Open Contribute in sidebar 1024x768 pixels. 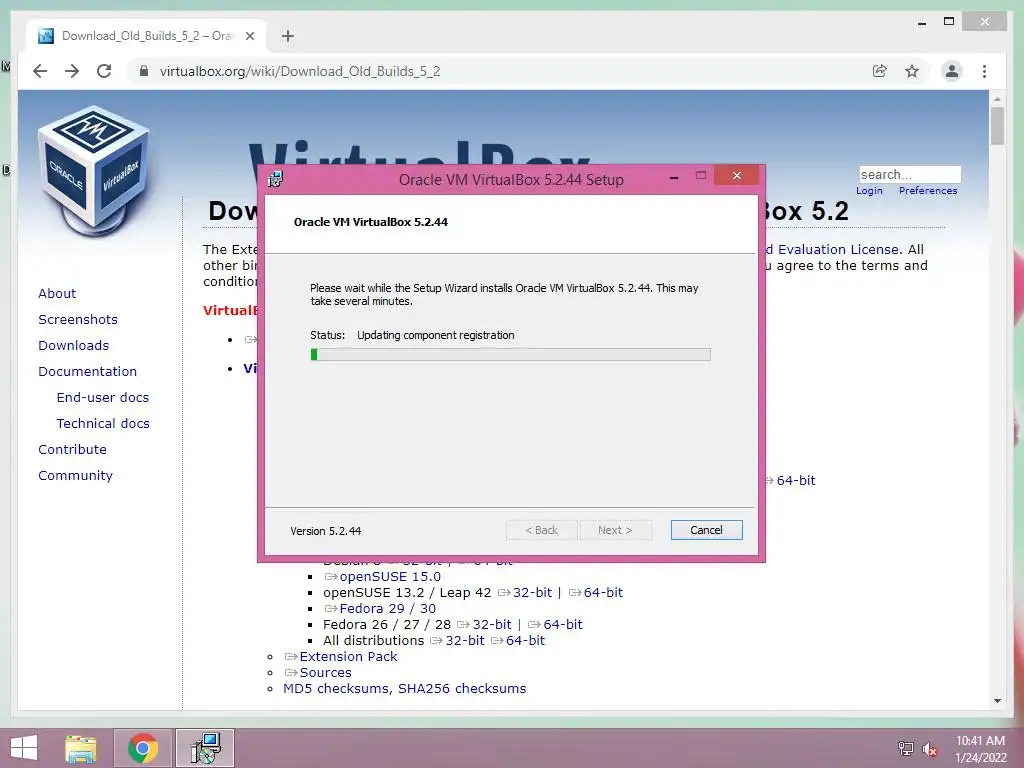72,450
